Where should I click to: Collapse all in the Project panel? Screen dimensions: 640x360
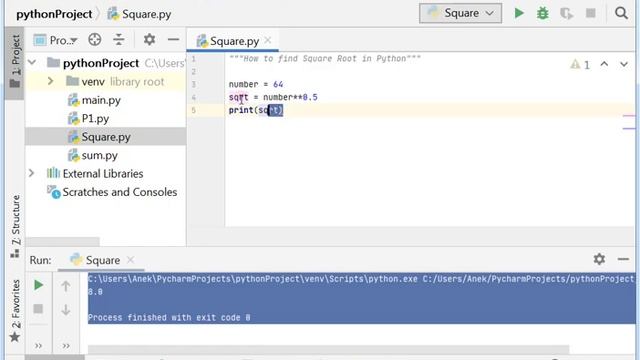point(119,40)
